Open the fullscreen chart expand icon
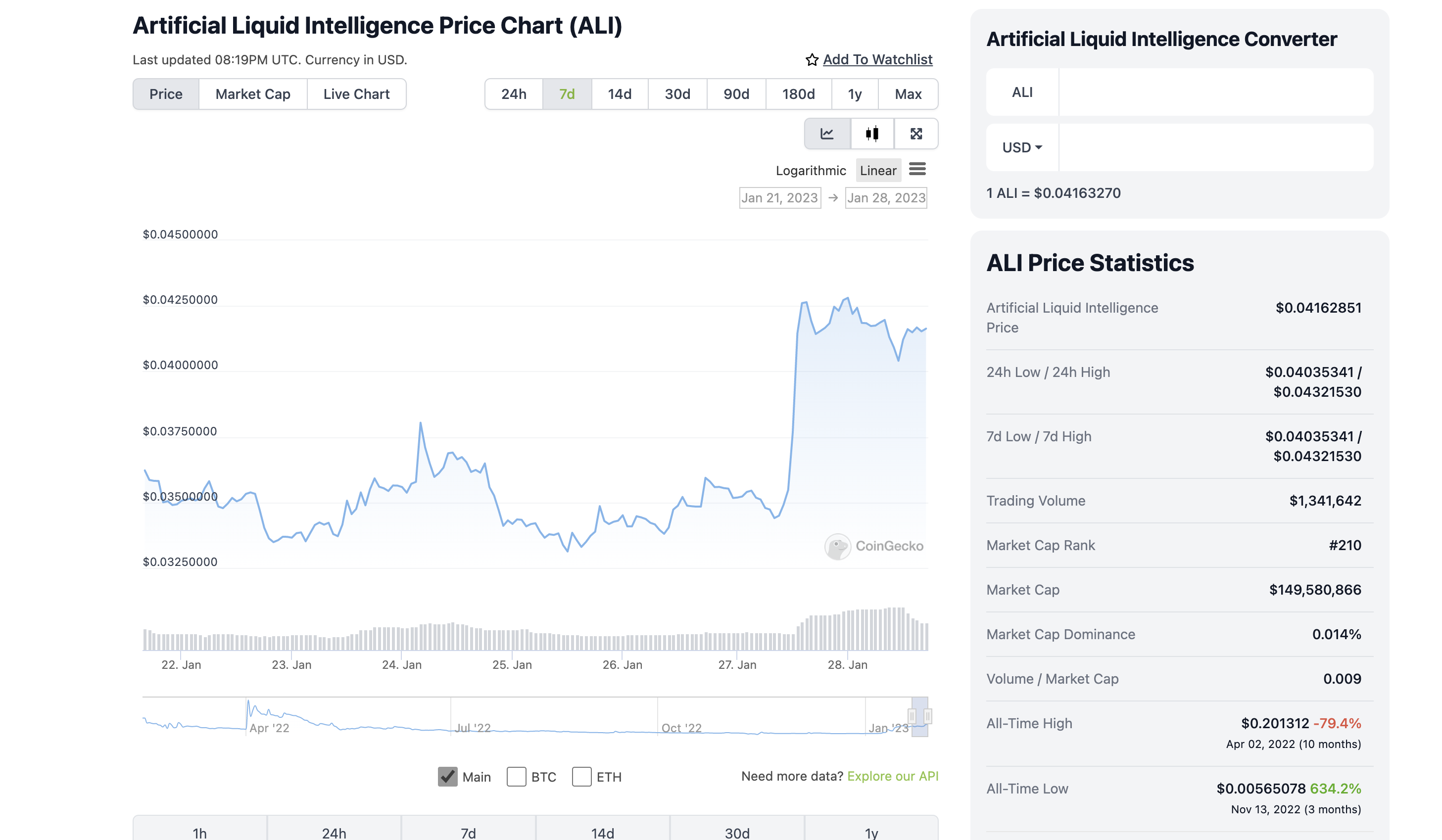 pos(916,134)
